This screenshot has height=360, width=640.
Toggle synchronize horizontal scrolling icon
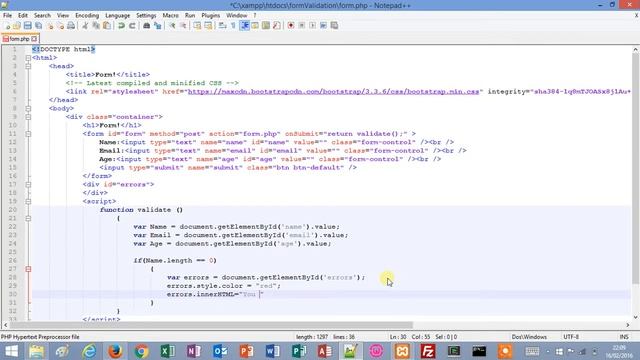(208, 26)
